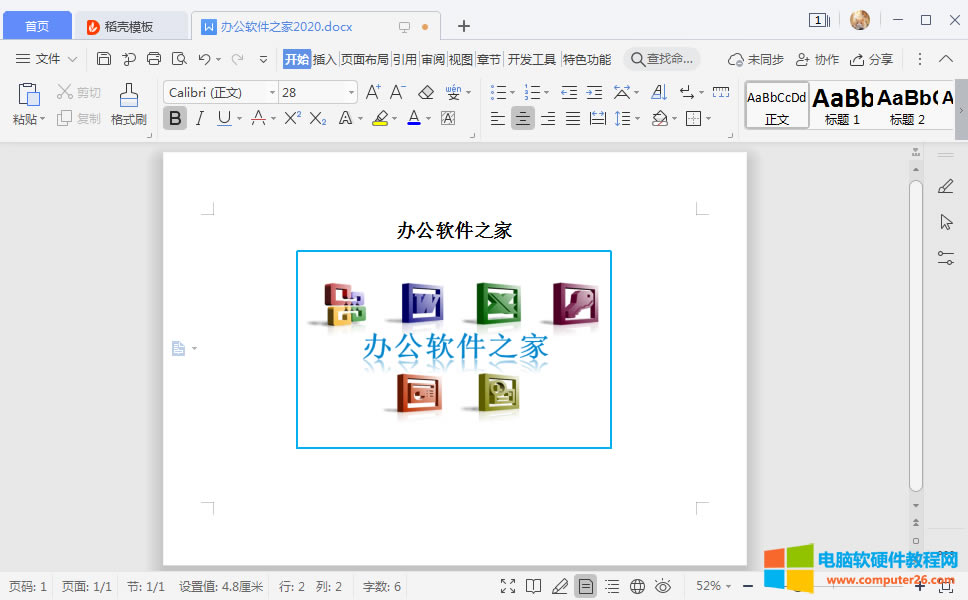
Task: Switch to Web layout view in status bar
Action: pos(637,586)
